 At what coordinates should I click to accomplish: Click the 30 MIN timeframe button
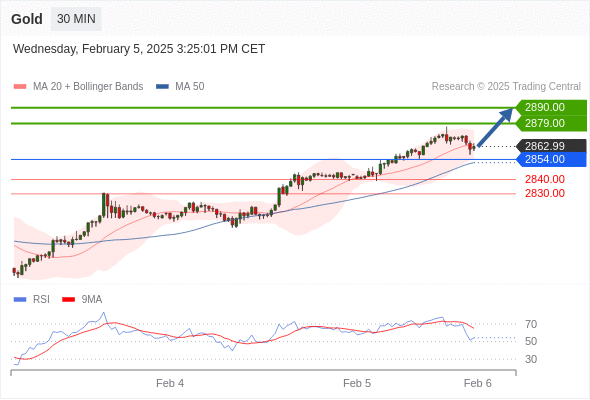[x=76, y=19]
